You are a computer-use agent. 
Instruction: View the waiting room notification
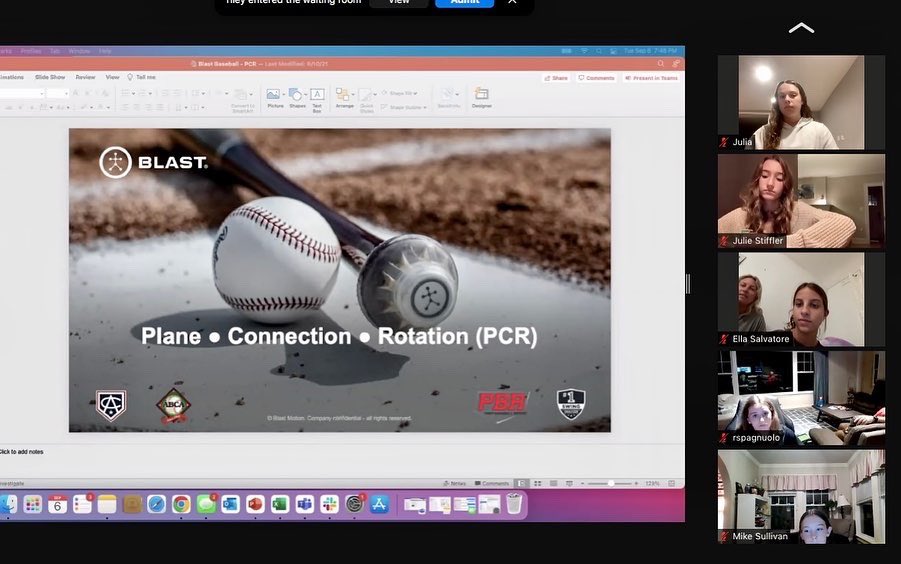click(399, 2)
